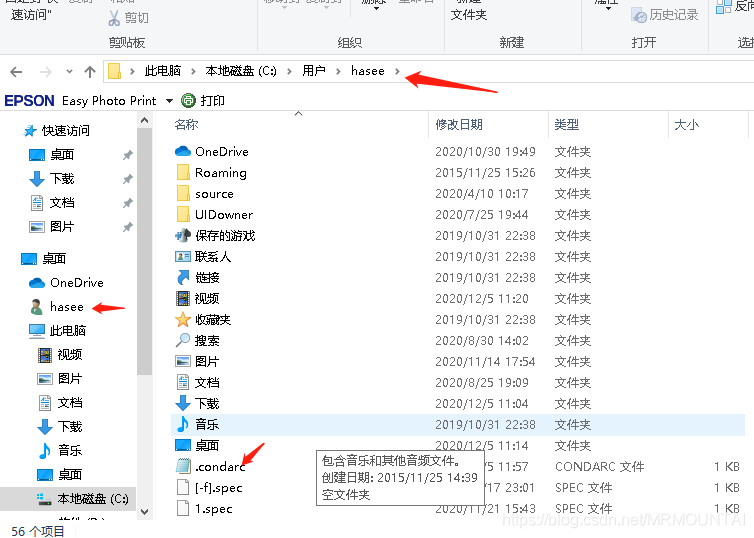Click the pin icon beside quick access 下载
754x538 pixels.
coord(127,179)
